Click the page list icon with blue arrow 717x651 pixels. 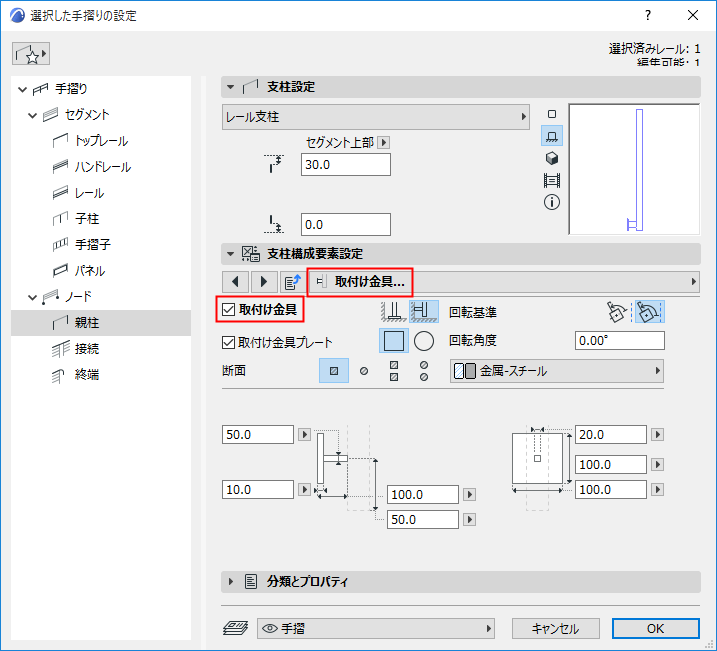pyautogui.click(x=293, y=282)
